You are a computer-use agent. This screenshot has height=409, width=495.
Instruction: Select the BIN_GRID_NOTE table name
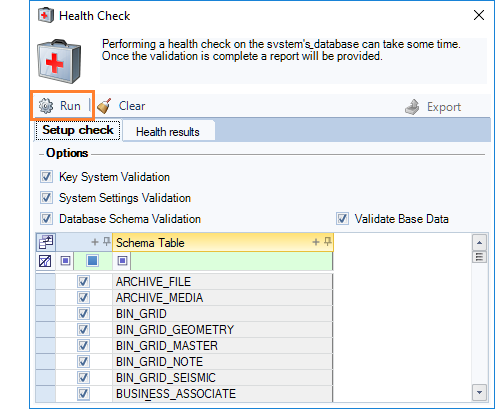coord(159,362)
